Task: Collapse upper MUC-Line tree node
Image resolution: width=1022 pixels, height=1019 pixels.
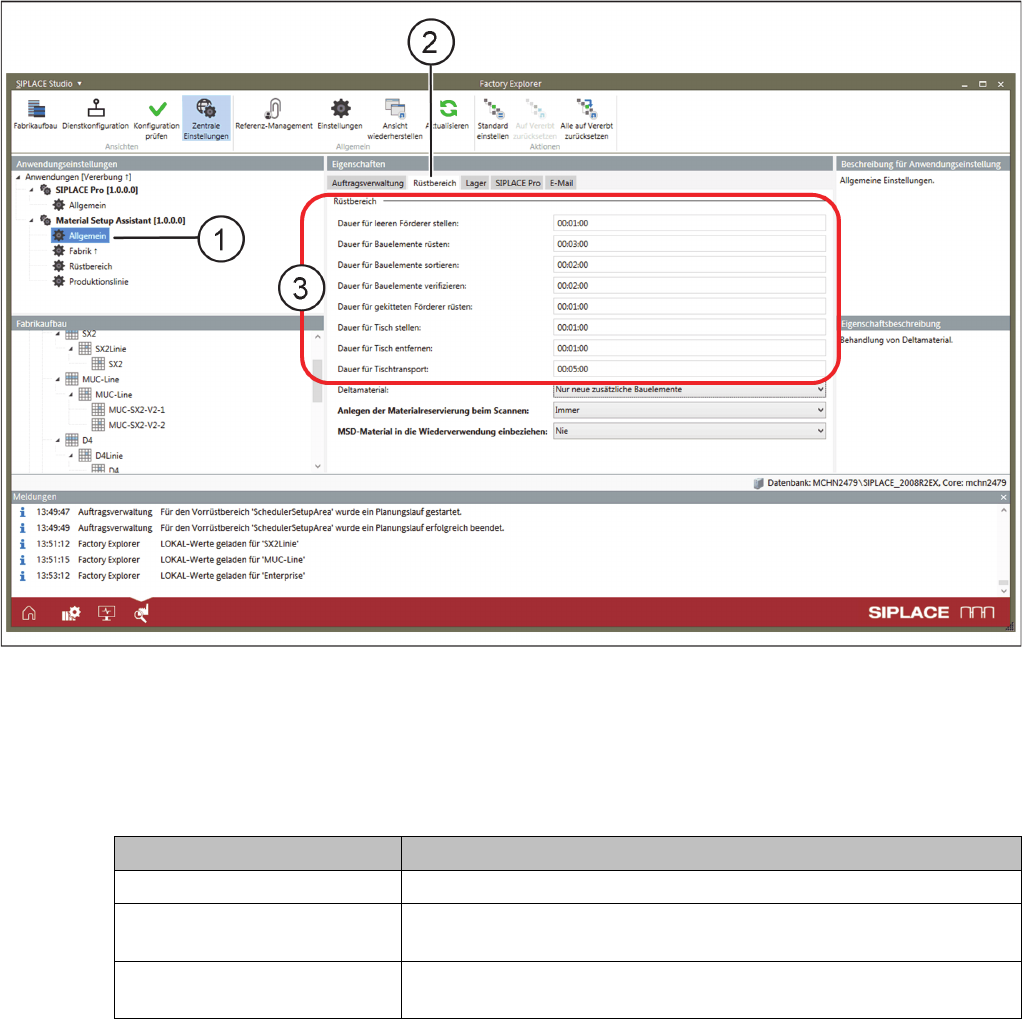Action: [58, 379]
